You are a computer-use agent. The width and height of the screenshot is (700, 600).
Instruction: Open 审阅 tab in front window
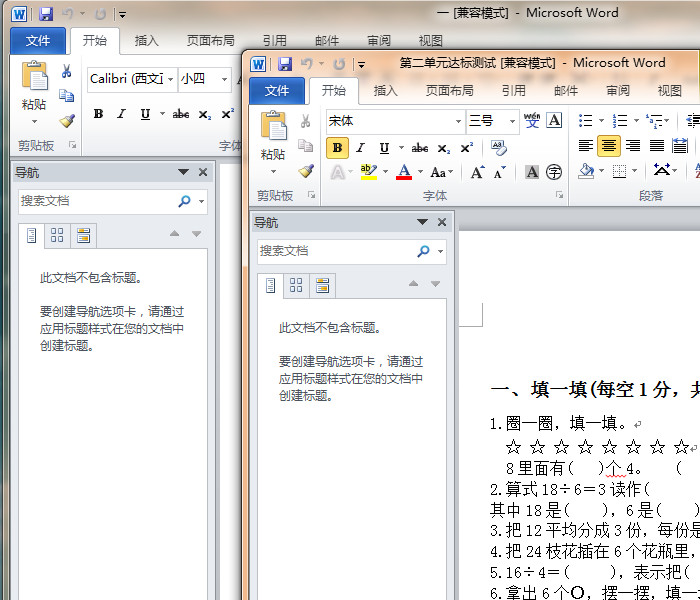click(x=618, y=91)
